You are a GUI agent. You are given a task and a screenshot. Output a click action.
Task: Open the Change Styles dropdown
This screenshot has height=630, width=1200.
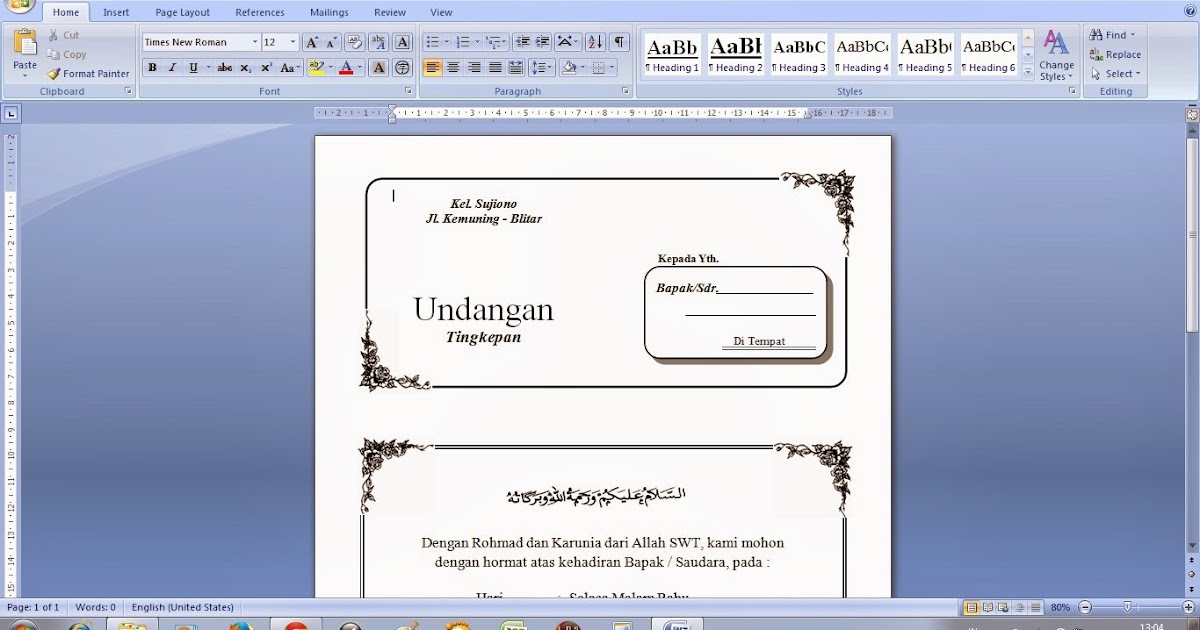[1056, 55]
